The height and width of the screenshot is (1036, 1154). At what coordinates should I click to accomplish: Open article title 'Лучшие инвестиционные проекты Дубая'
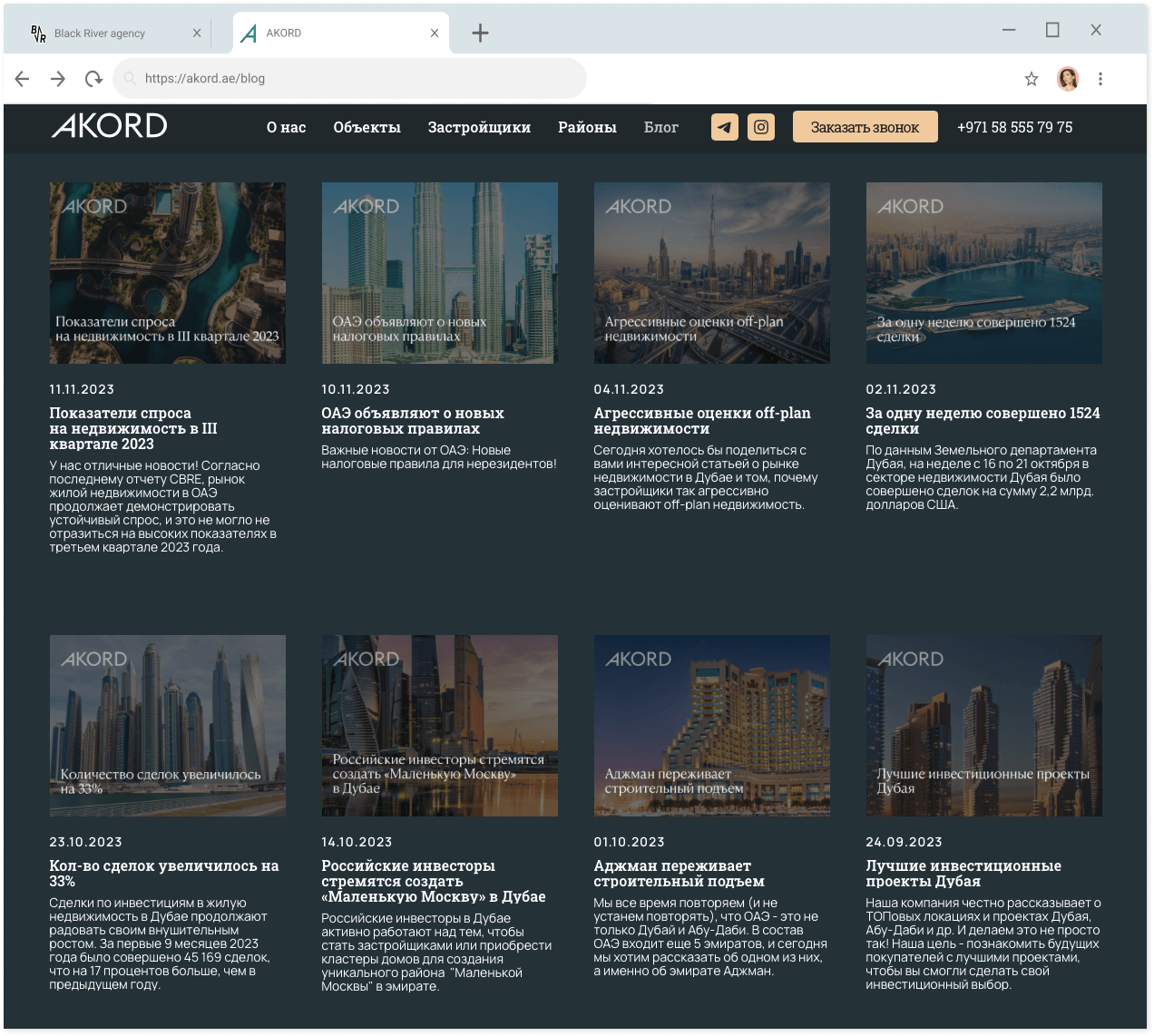pyautogui.click(x=963, y=874)
